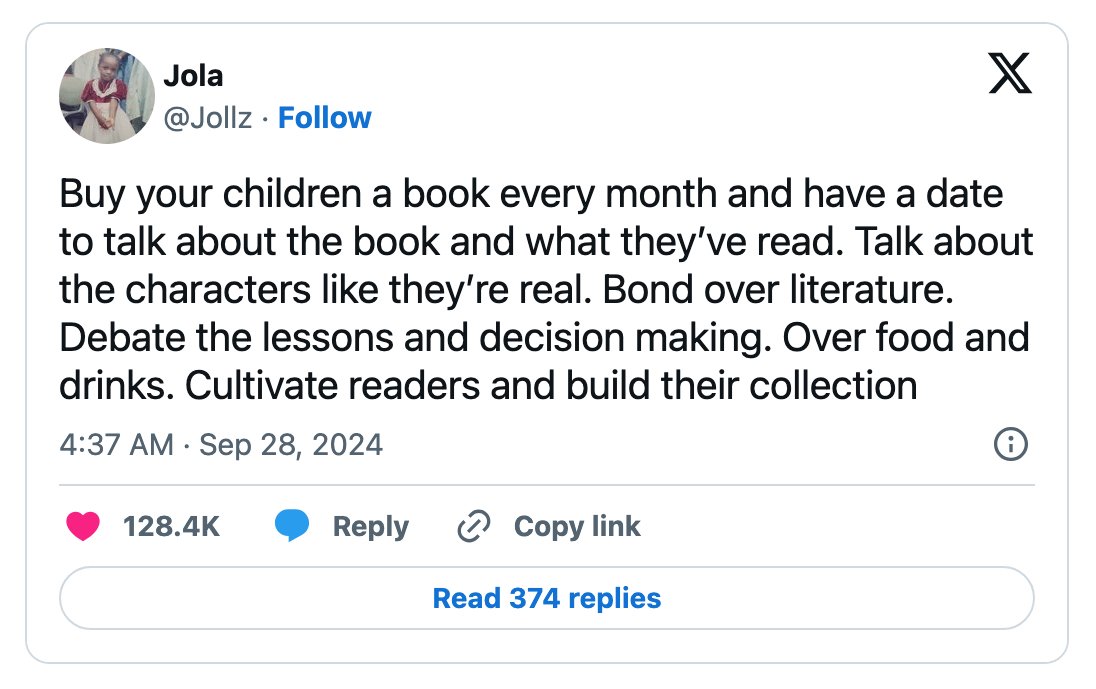
Task: Open Jola's profile picture
Action: point(107,96)
